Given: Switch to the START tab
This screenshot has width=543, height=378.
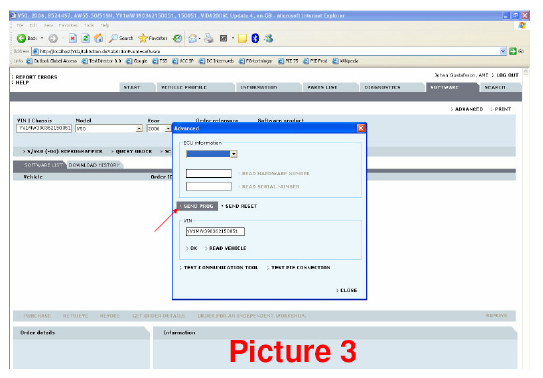Looking at the screenshot, I should point(132,87).
